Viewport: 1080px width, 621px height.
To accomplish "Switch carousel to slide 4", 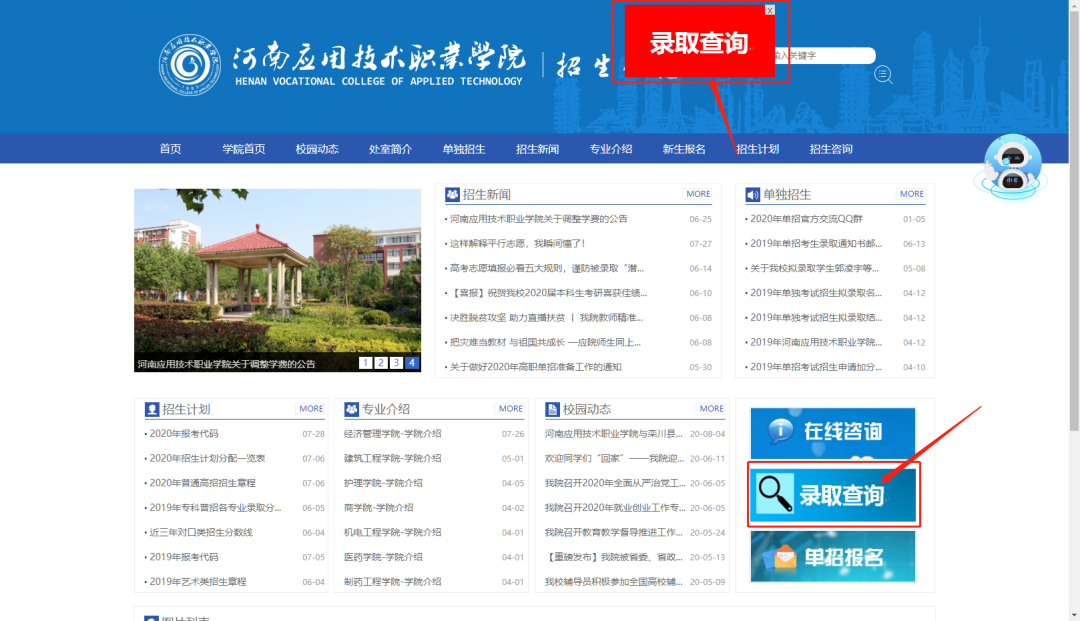I will 412,363.
